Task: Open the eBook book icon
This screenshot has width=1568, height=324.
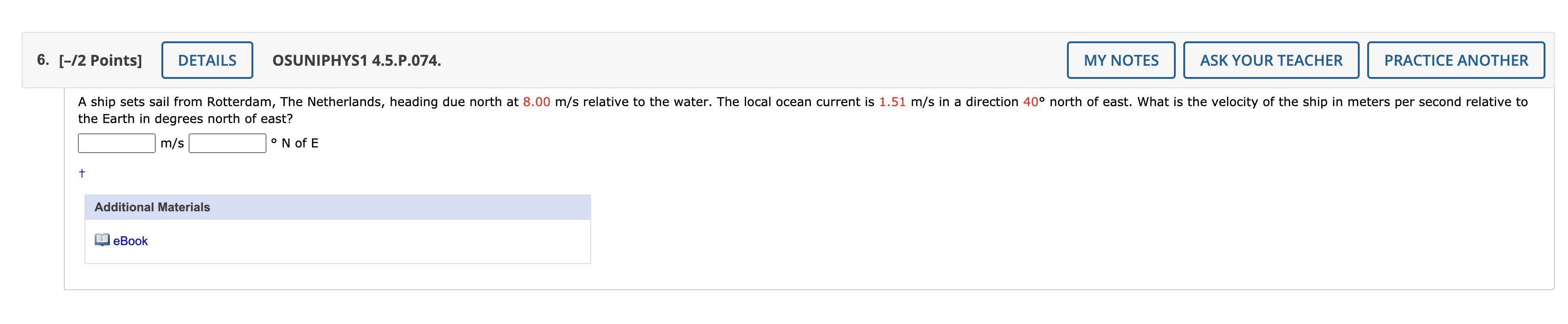Action: 102,240
